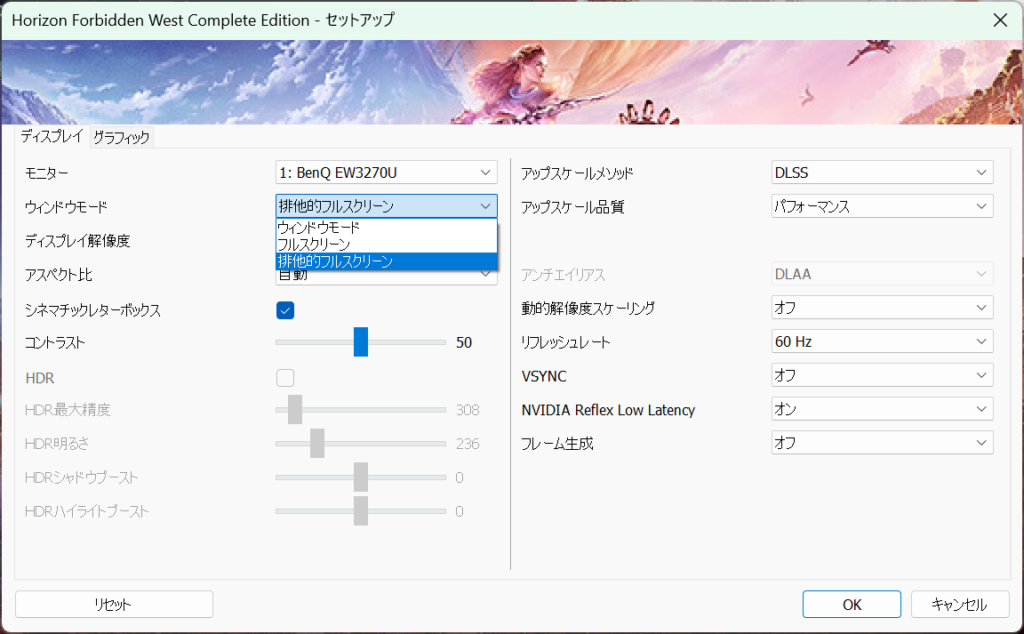Image resolution: width=1024 pixels, height=634 pixels.
Task: Select the ディスプレイ tab
Action: [52, 137]
